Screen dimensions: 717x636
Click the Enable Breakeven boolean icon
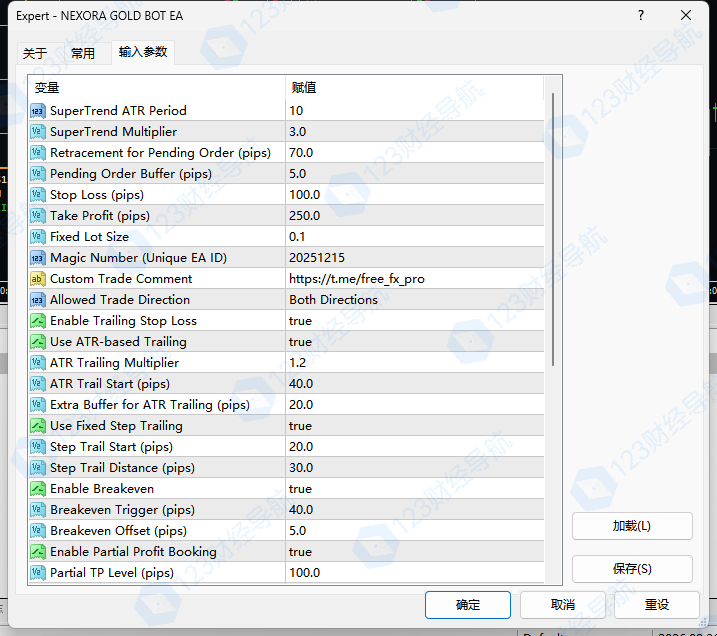click(37, 489)
